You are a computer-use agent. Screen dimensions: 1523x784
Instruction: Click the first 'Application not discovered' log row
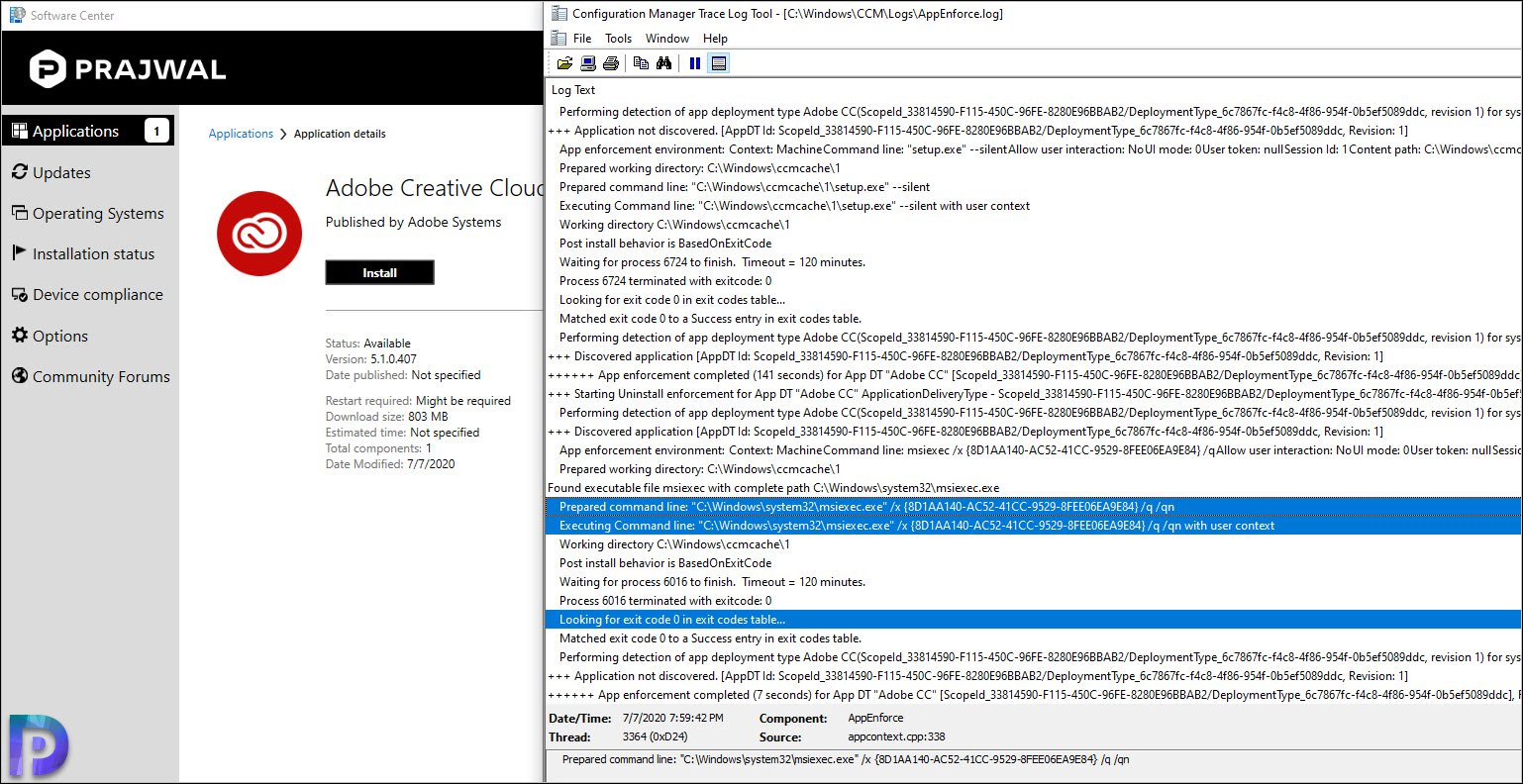[1034, 131]
